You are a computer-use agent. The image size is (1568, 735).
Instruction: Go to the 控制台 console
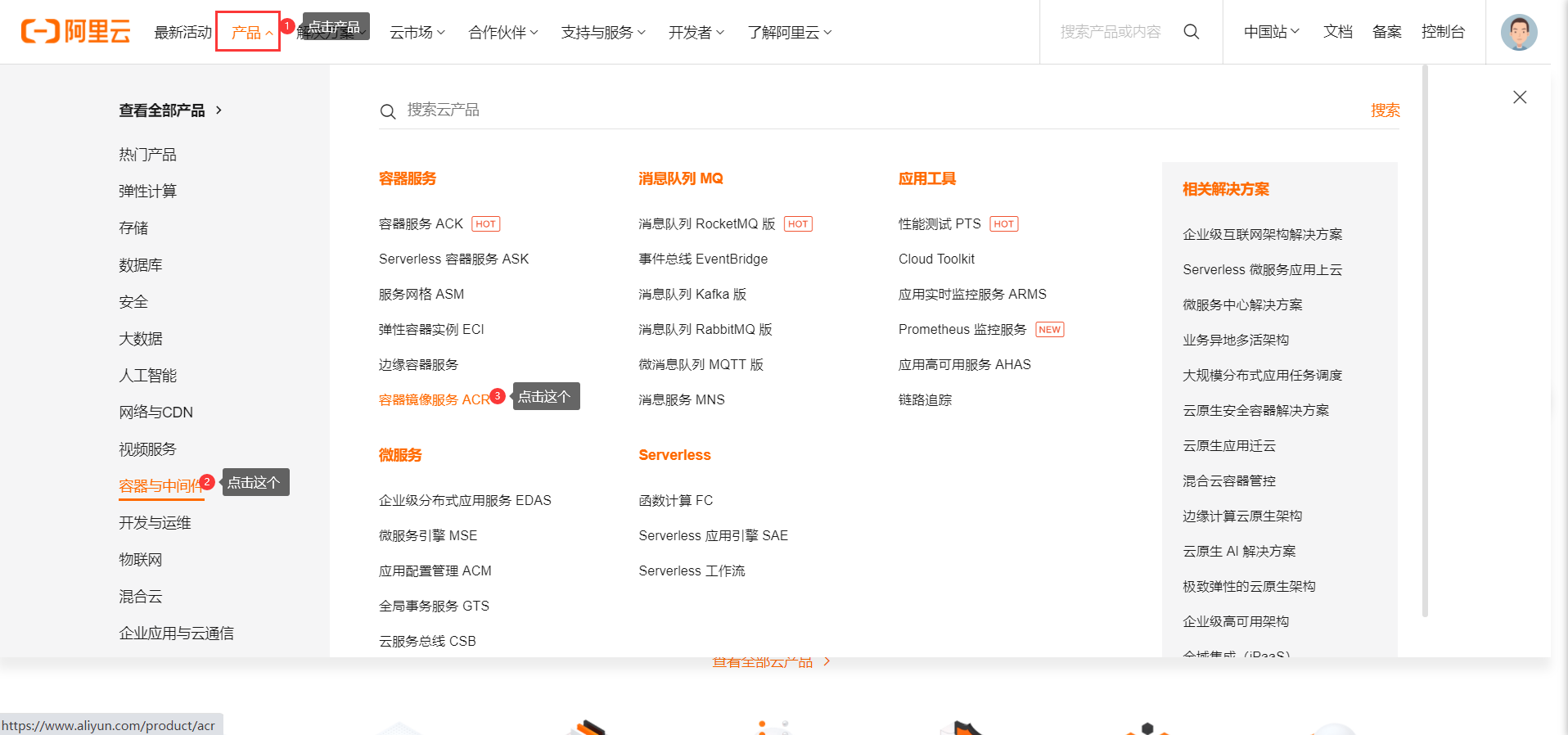[x=1443, y=31]
